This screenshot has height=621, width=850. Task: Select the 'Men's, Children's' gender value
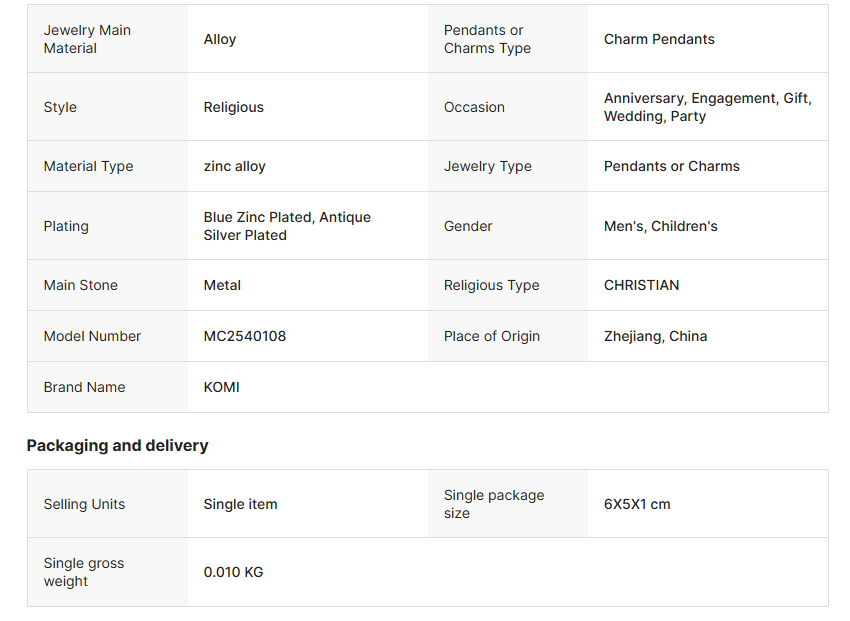click(x=660, y=226)
